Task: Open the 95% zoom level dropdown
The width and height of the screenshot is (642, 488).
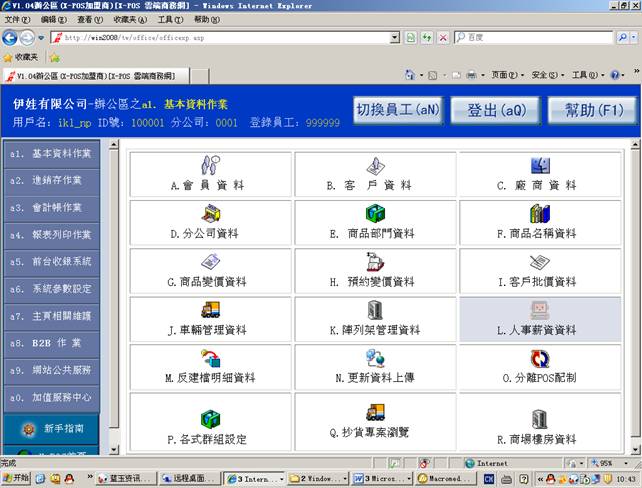Action: pos(612,464)
